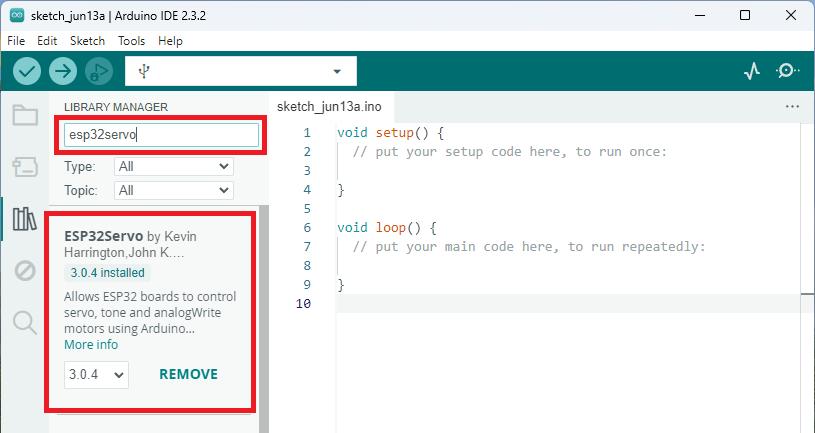Click the ESP32Servo library title

(x=103, y=237)
